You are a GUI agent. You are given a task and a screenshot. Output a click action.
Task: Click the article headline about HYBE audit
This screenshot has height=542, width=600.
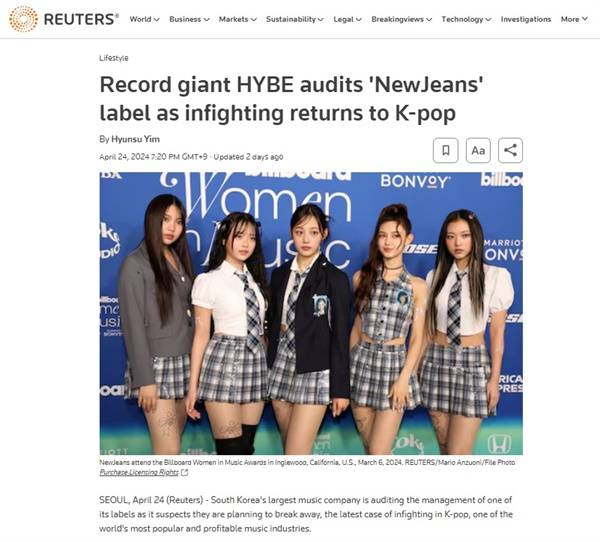(291, 99)
